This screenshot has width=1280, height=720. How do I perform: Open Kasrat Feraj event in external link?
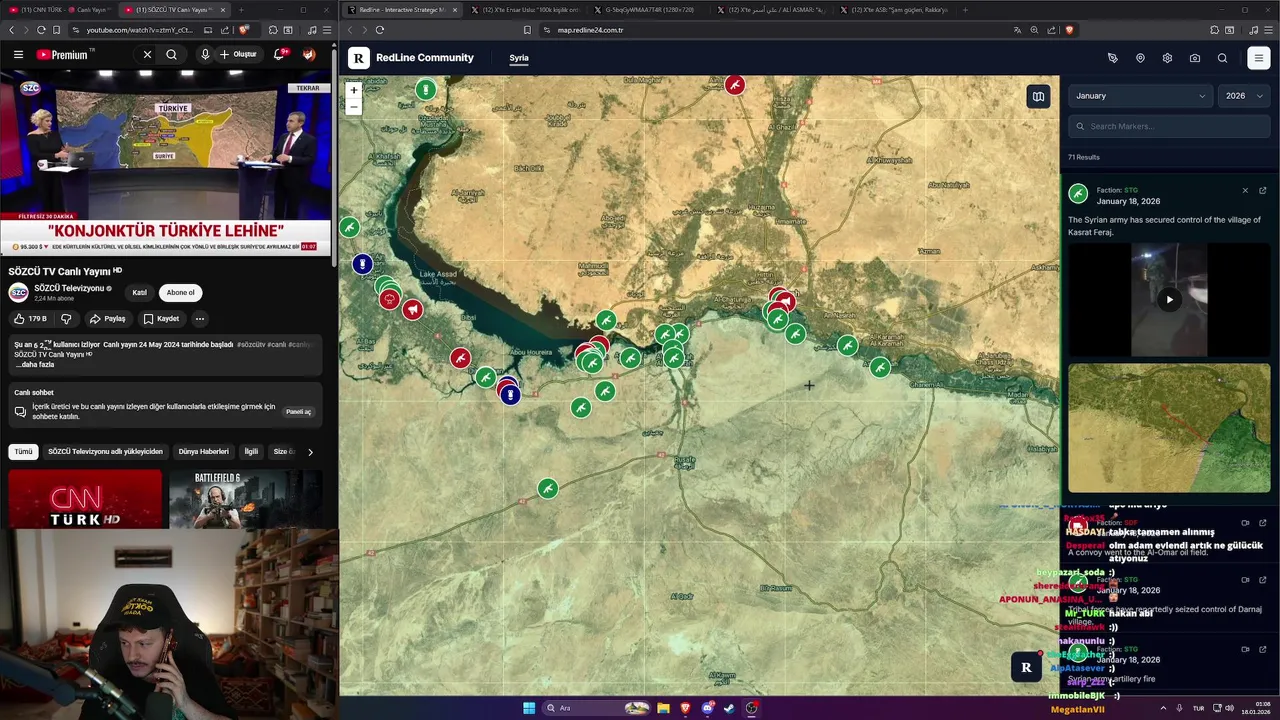point(1262,190)
